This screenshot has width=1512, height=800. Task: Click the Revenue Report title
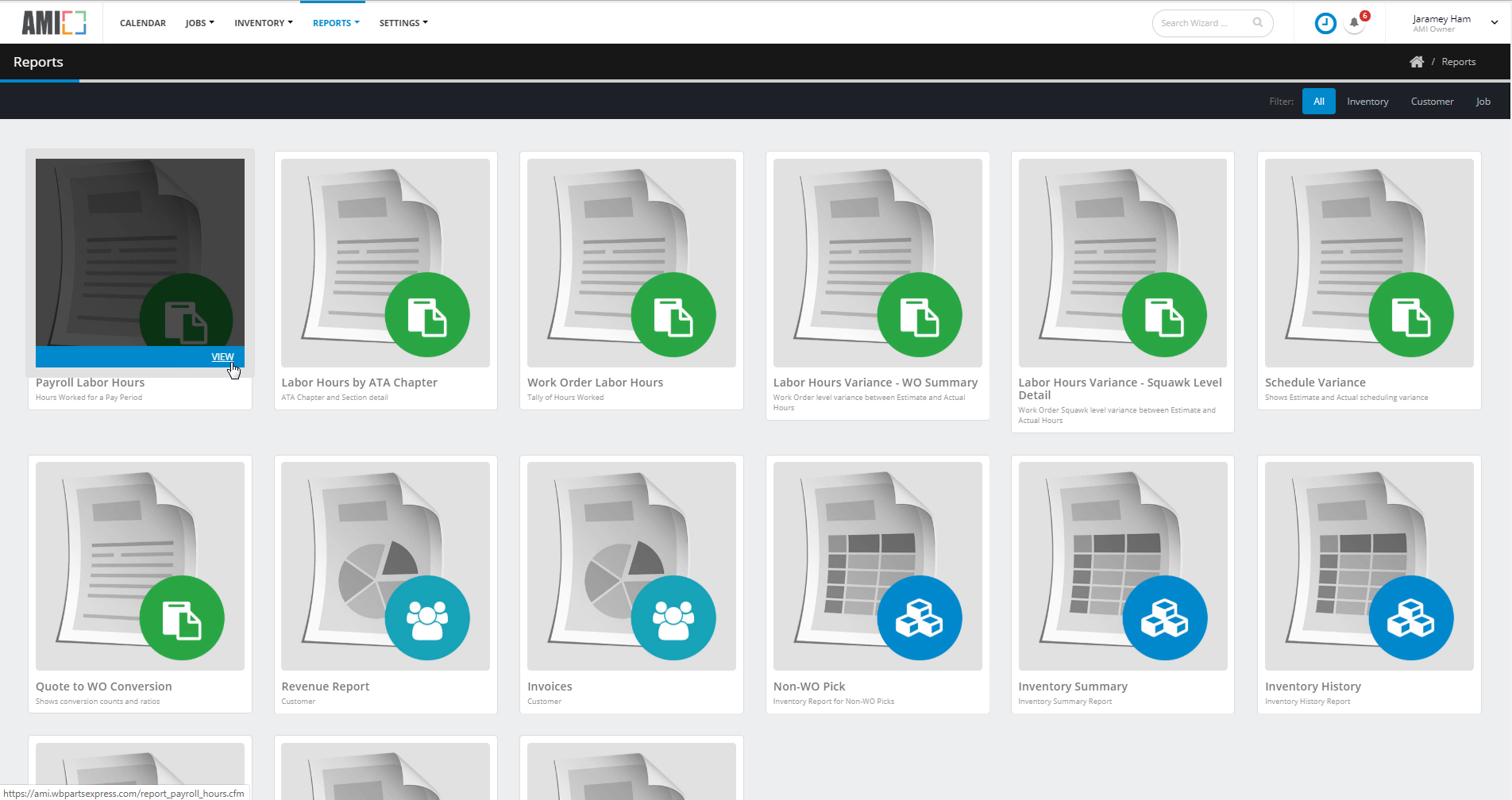(x=325, y=687)
